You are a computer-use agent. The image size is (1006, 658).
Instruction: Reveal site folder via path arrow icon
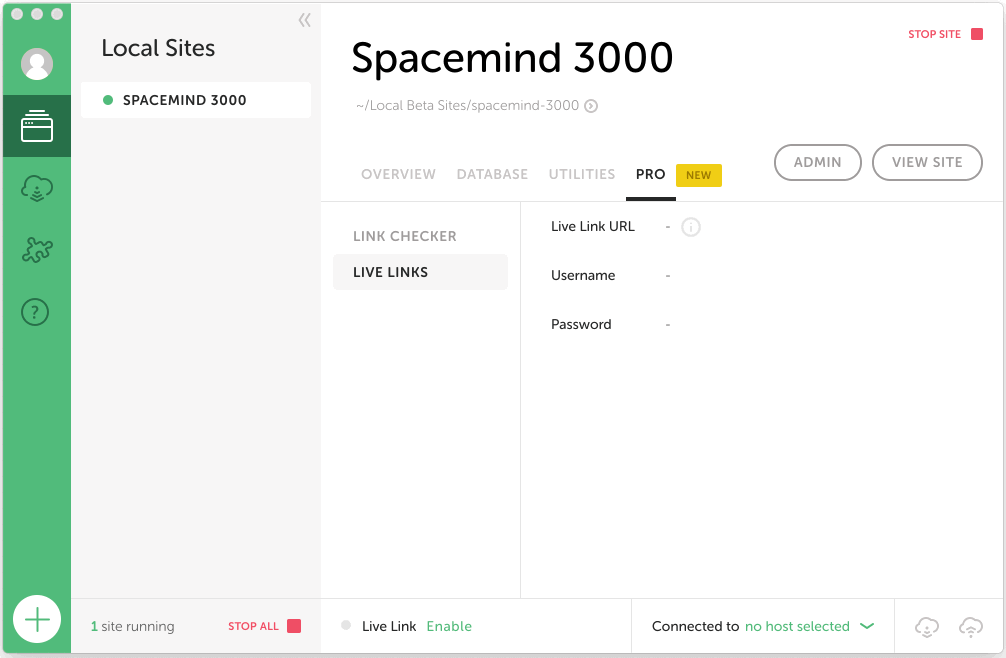coord(591,106)
